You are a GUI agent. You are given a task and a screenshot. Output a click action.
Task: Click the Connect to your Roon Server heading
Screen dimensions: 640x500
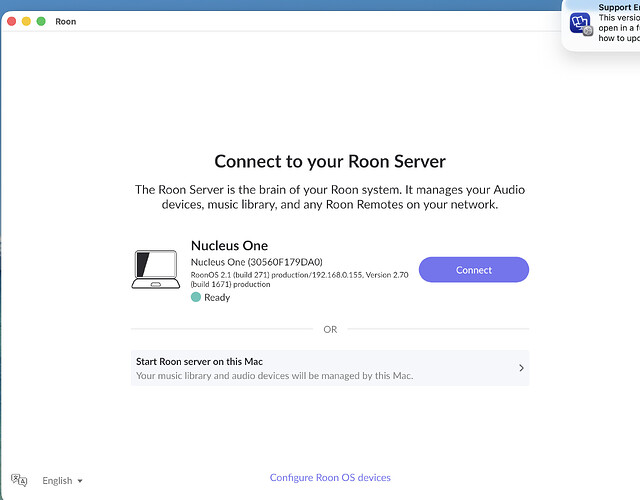(x=330, y=161)
